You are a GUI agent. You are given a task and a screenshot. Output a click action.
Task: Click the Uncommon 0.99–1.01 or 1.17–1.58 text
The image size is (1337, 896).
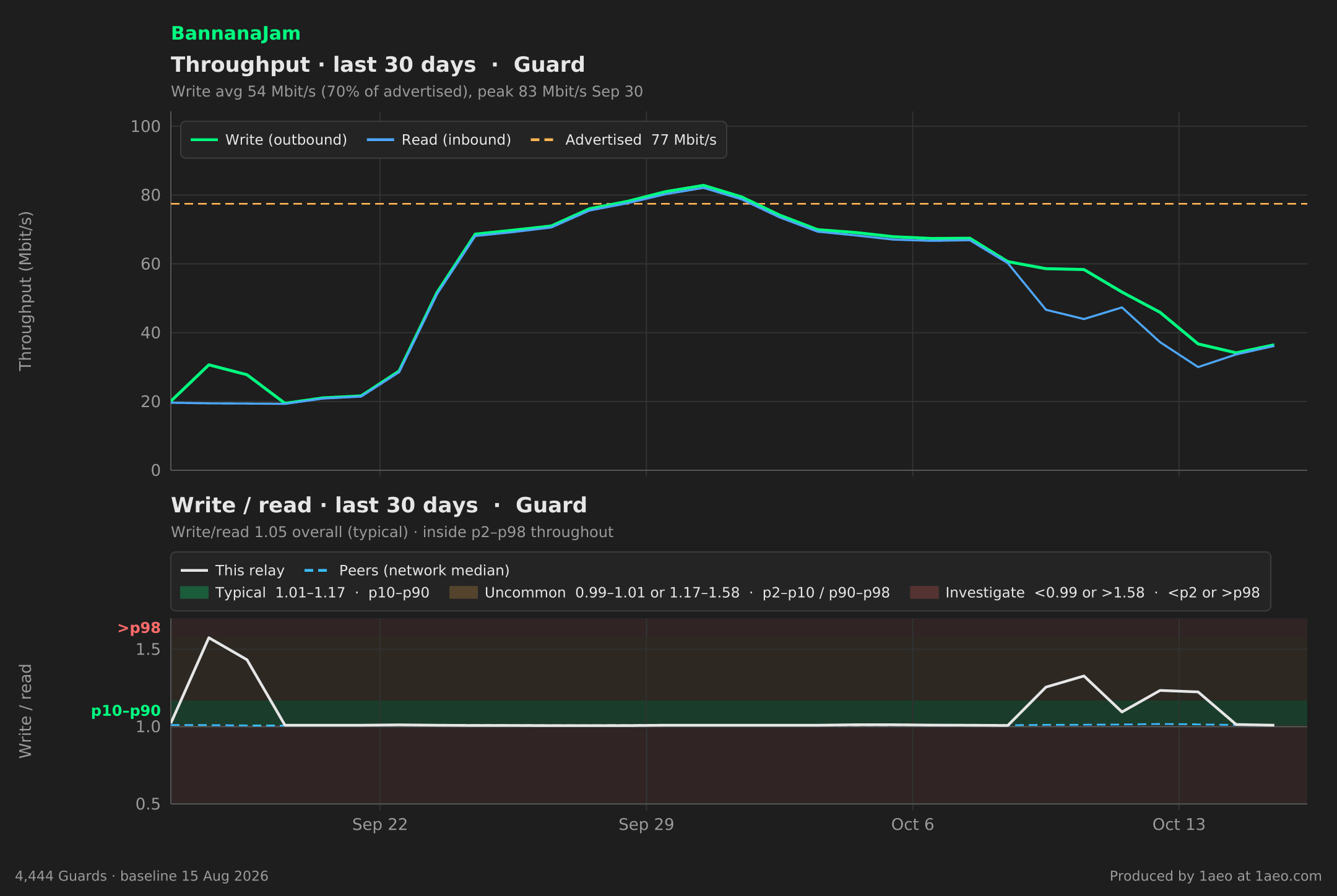click(687, 593)
